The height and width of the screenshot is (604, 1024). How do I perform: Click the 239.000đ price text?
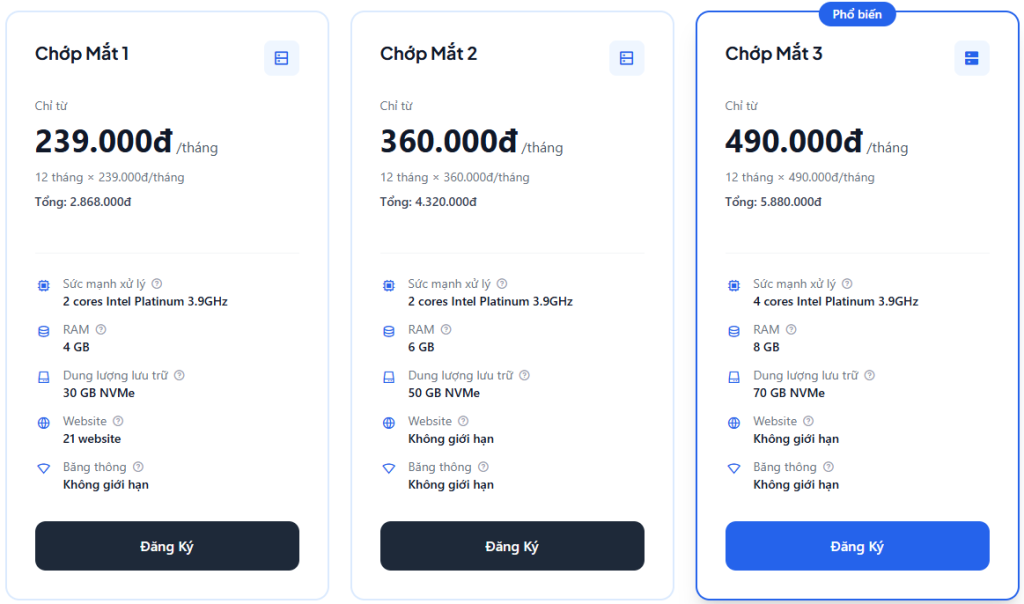(x=104, y=141)
